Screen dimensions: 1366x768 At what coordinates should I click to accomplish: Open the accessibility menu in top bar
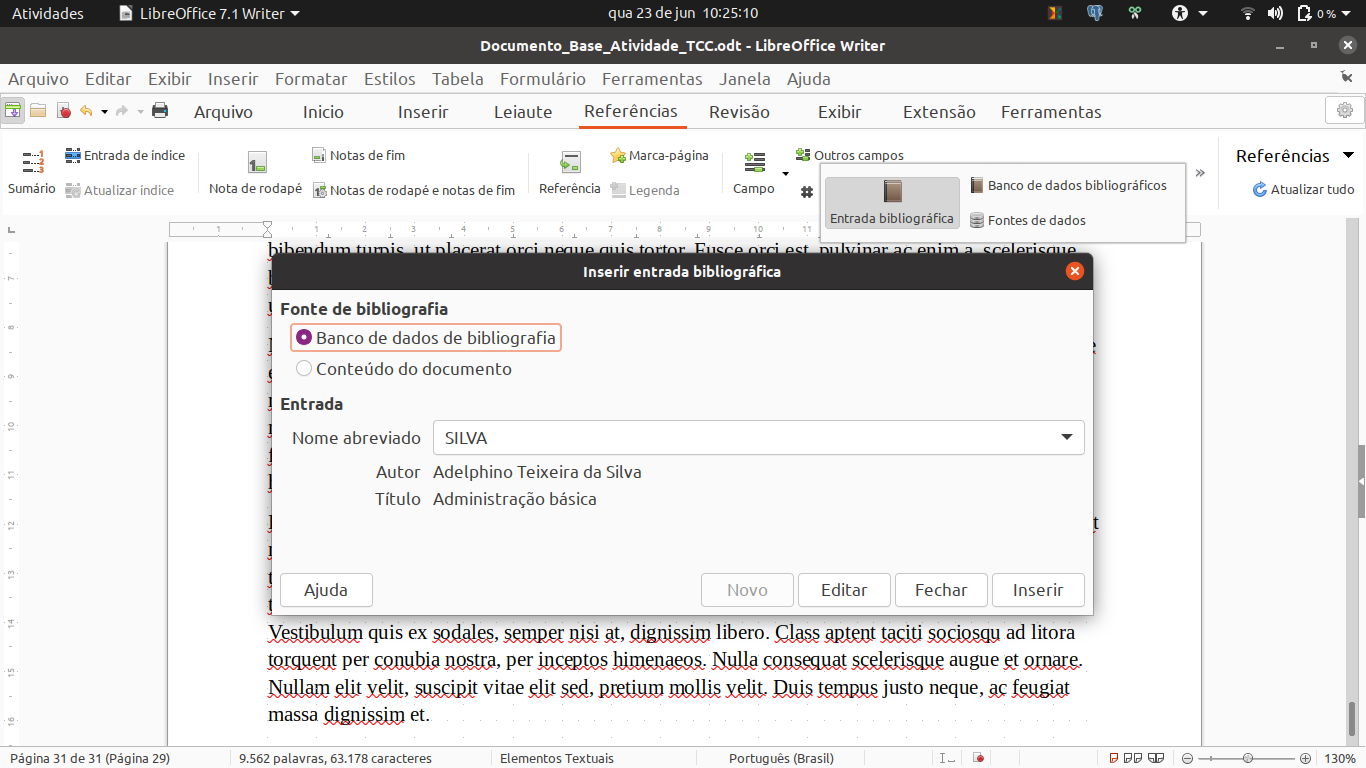tap(1190, 13)
